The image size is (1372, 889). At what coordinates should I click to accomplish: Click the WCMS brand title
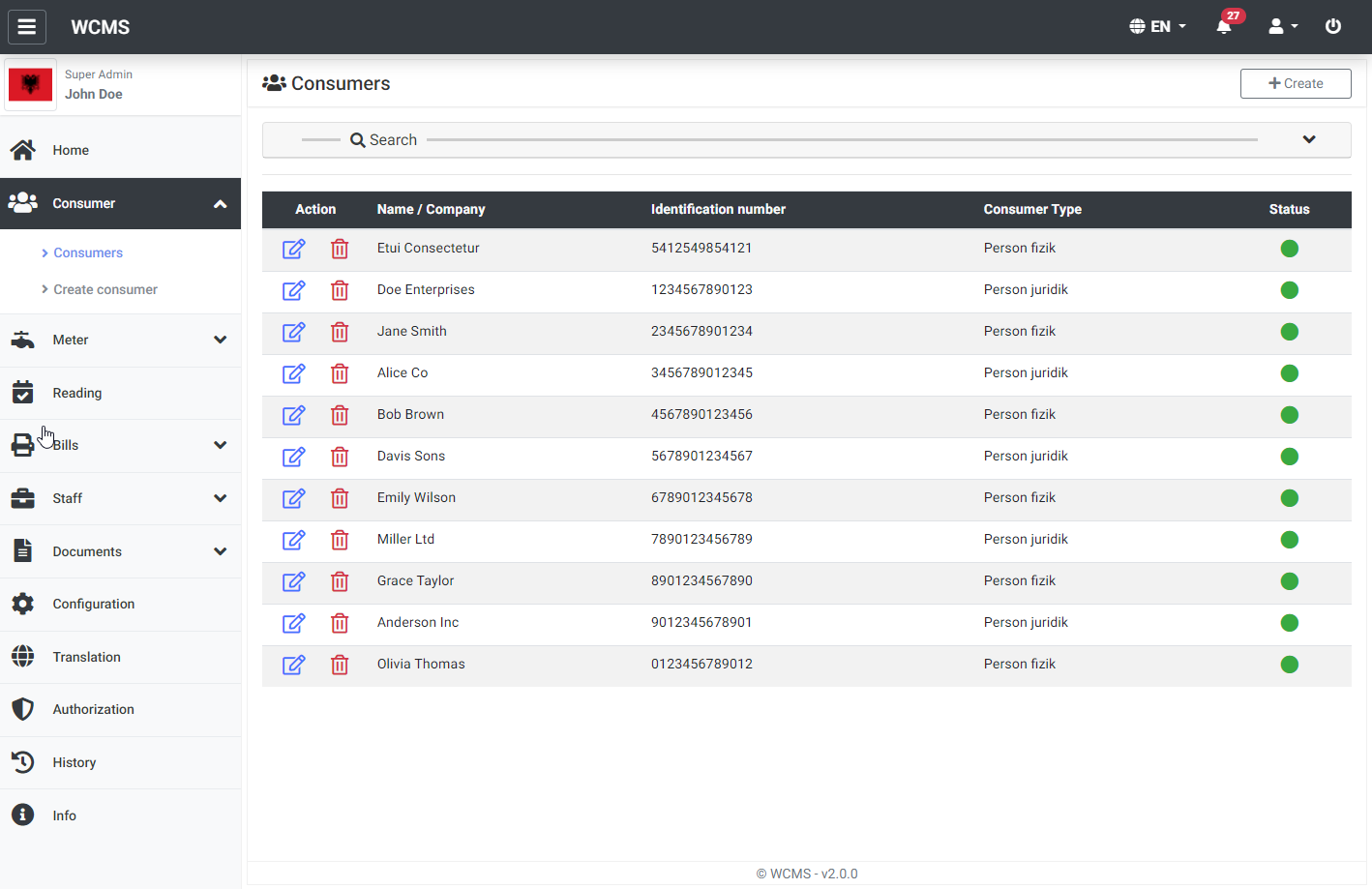(101, 27)
